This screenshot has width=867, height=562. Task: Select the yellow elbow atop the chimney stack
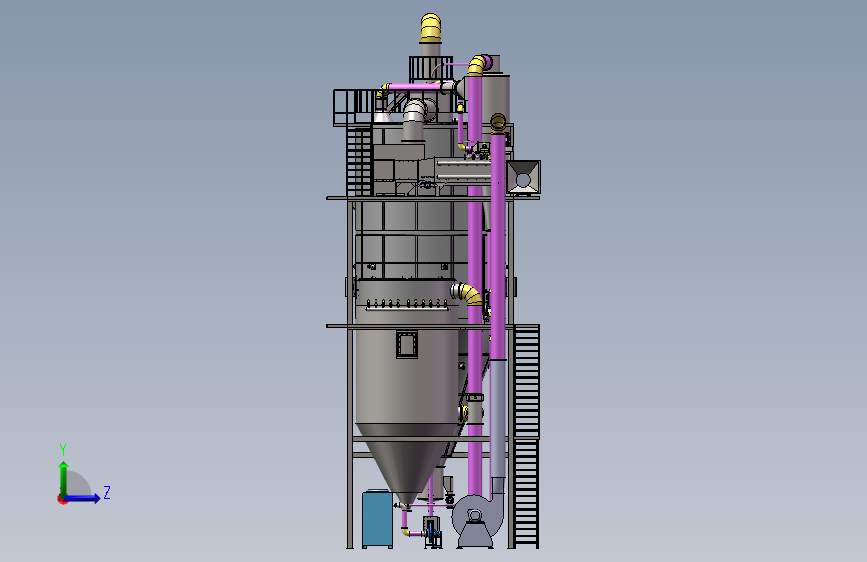pos(431,28)
